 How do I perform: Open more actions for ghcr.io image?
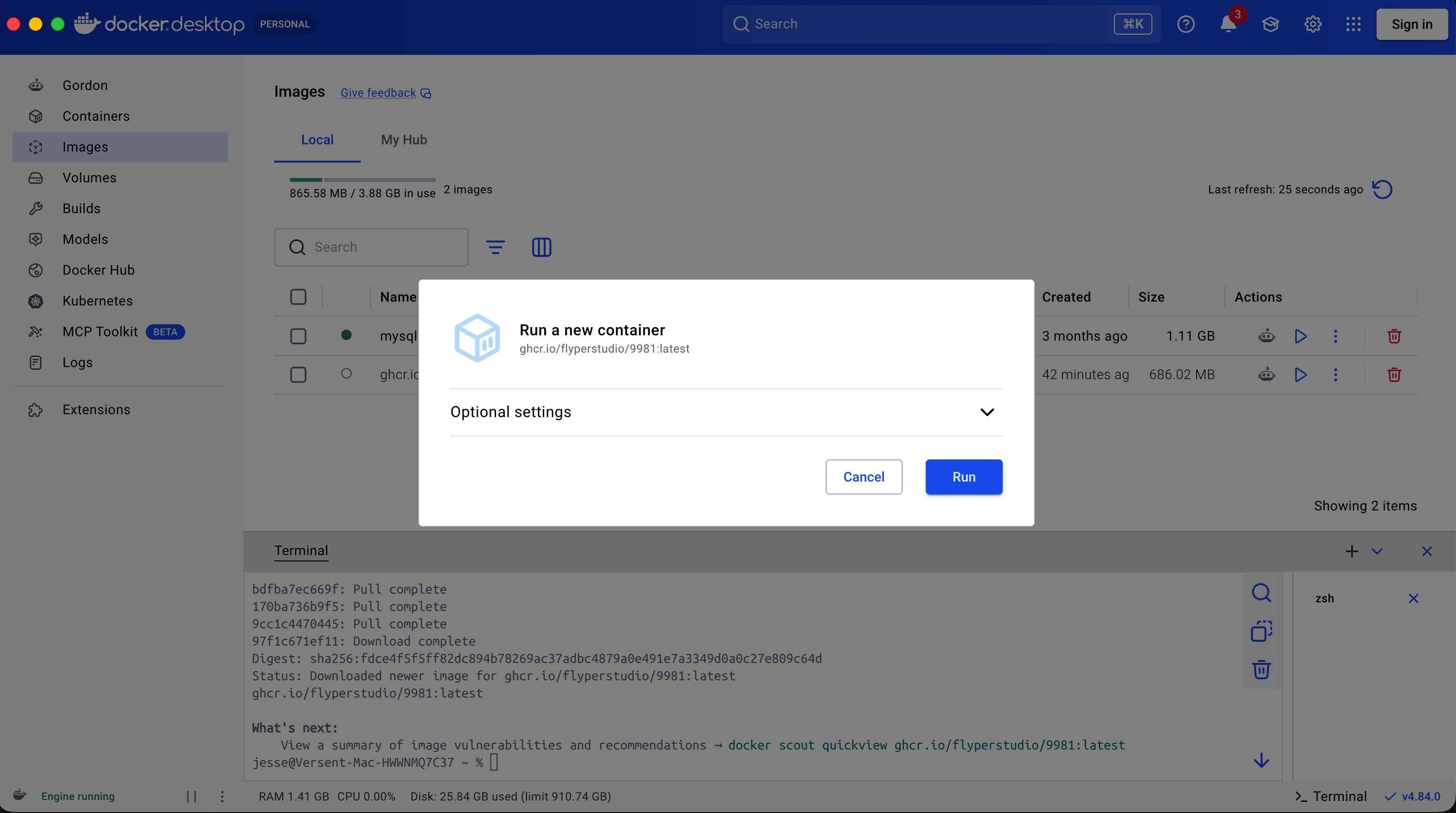pyautogui.click(x=1336, y=375)
